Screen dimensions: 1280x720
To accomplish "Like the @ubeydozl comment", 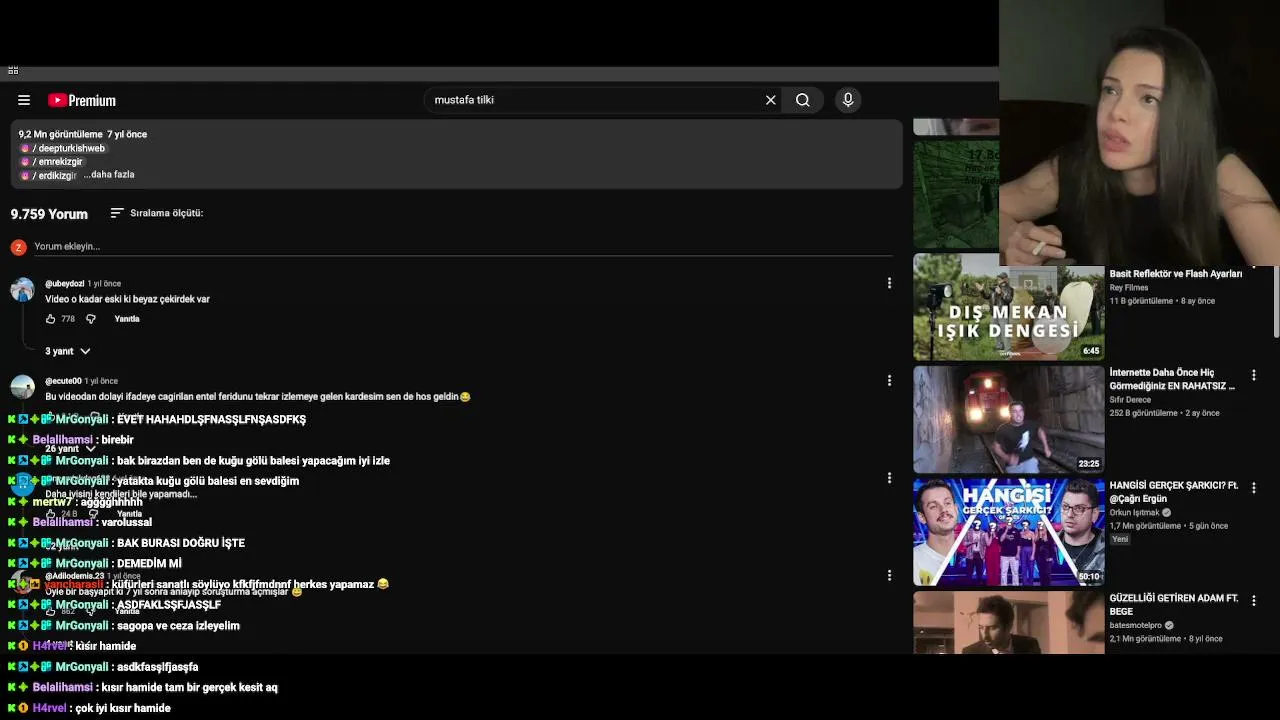I will click(50, 319).
